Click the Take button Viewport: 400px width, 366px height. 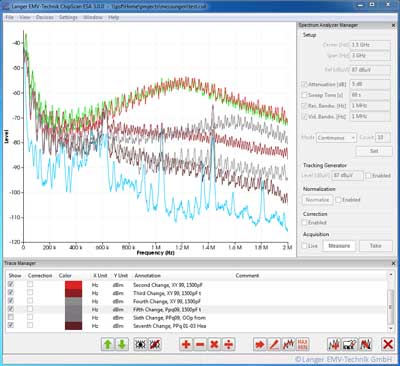point(375,246)
